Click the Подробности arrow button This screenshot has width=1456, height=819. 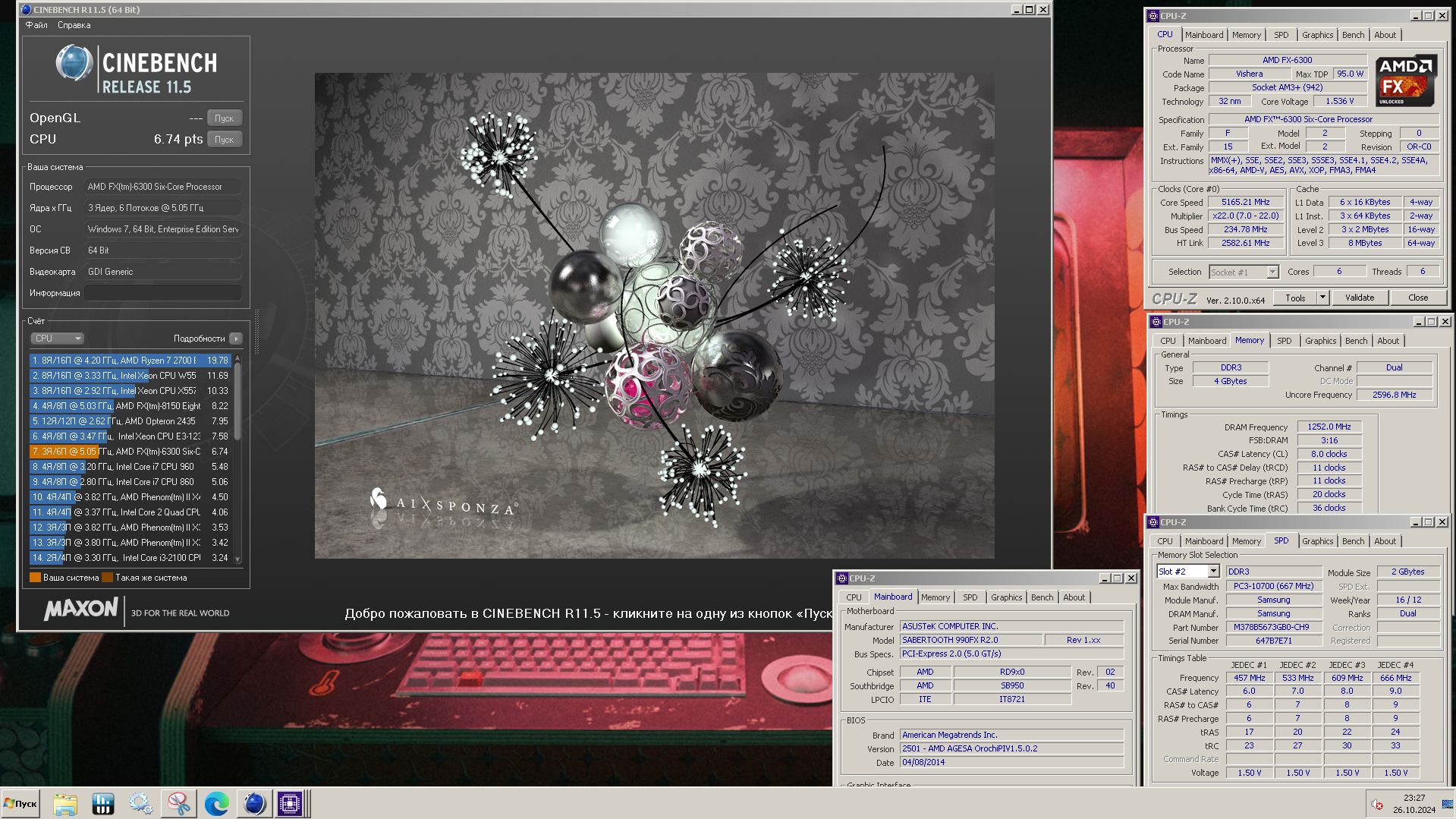[x=236, y=339]
